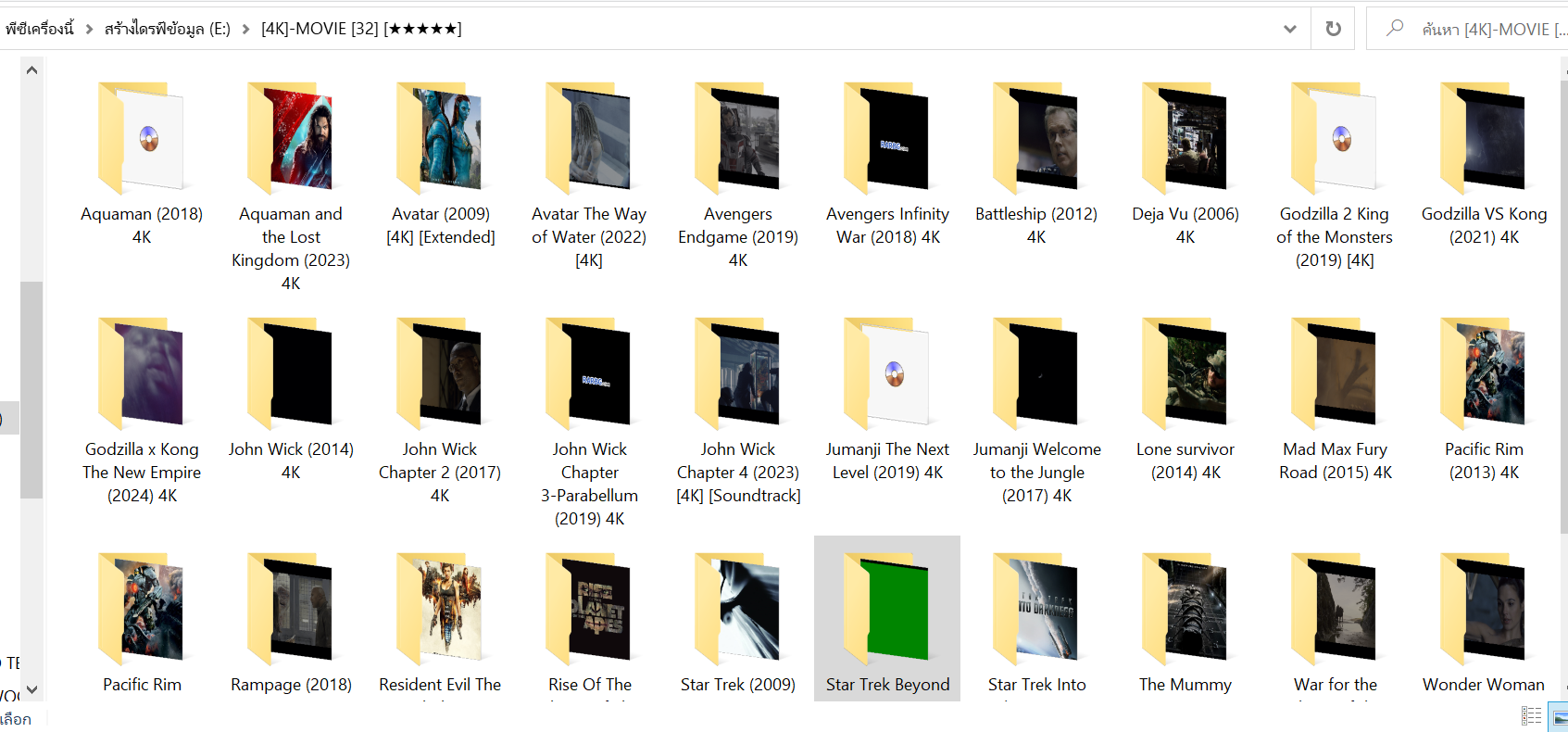Click navigation pane scrollbar thumb
The image size is (1568, 732).
(31, 389)
